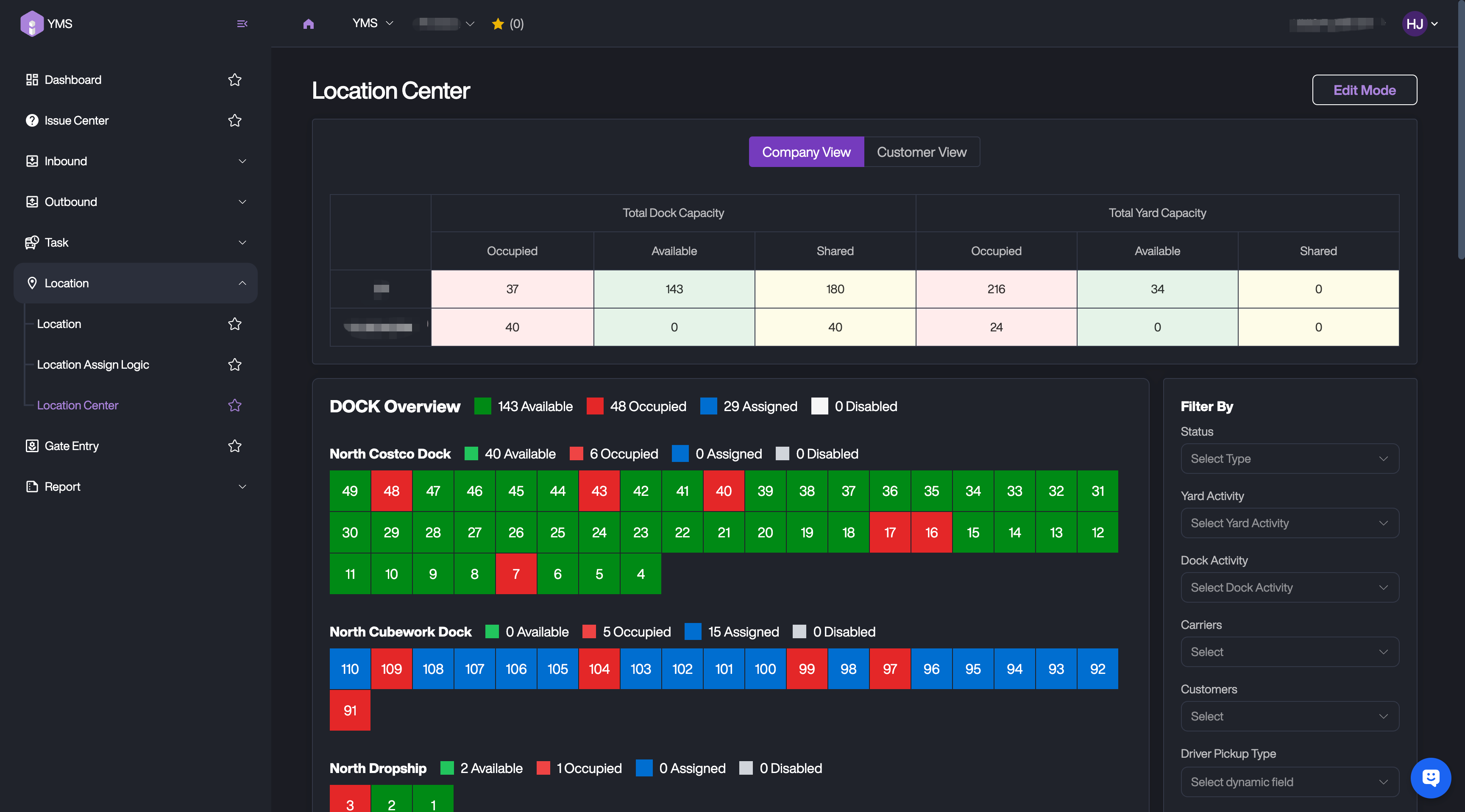The image size is (1465, 812).
Task: Click blue assigned dock tile 110
Action: tap(350, 669)
